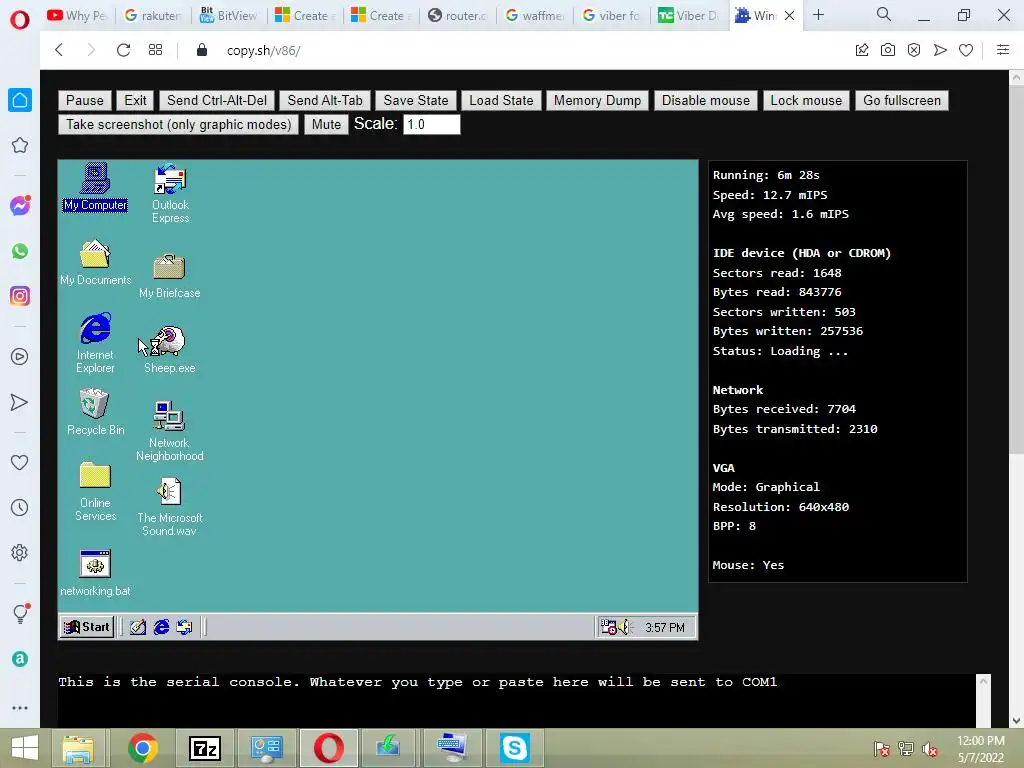1024x768 pixels.
Task: Click into the serial console text area
Action: (x=516, y=700)
